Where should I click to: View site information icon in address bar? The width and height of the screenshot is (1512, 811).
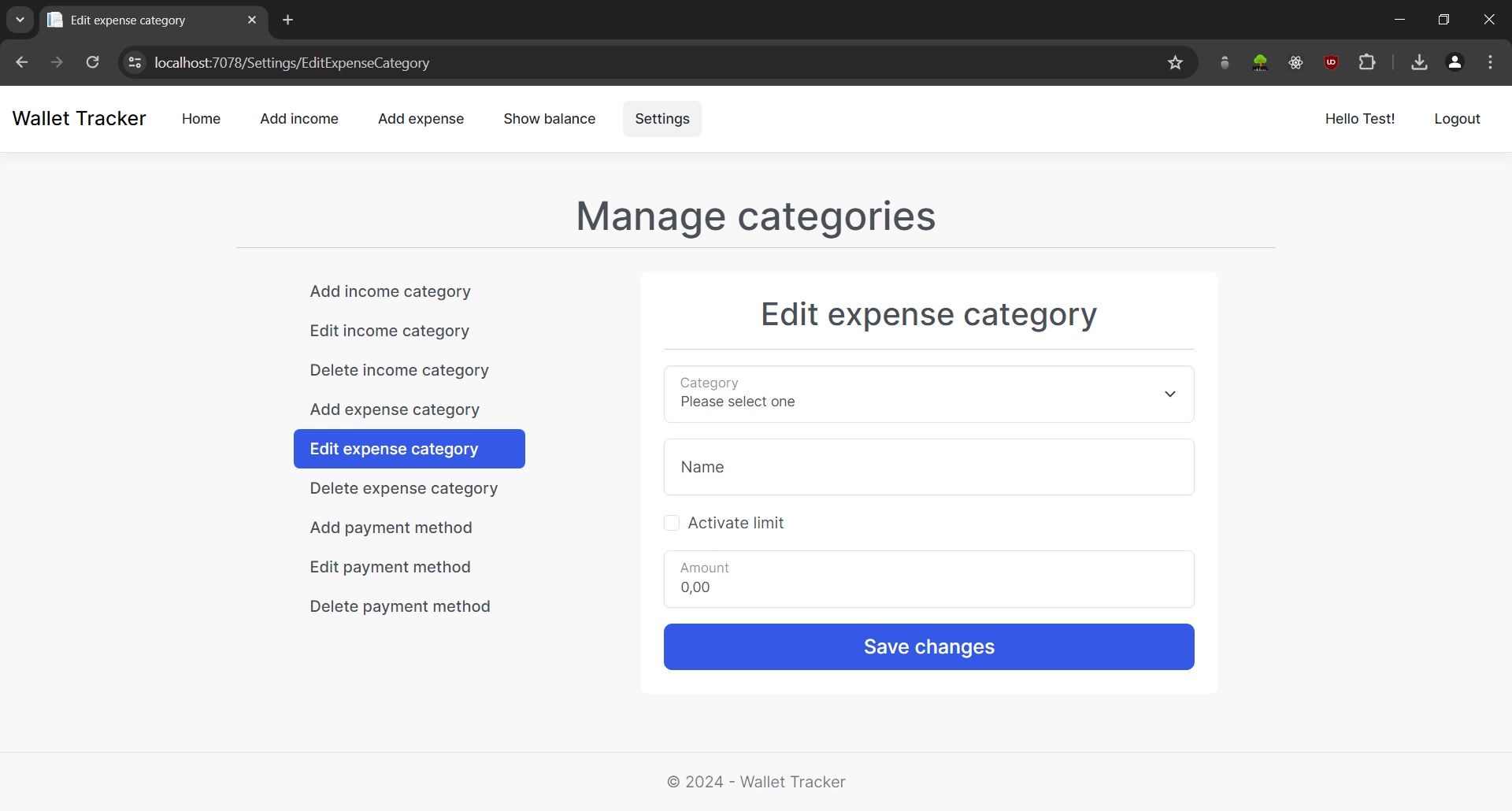tap(135, 62)
